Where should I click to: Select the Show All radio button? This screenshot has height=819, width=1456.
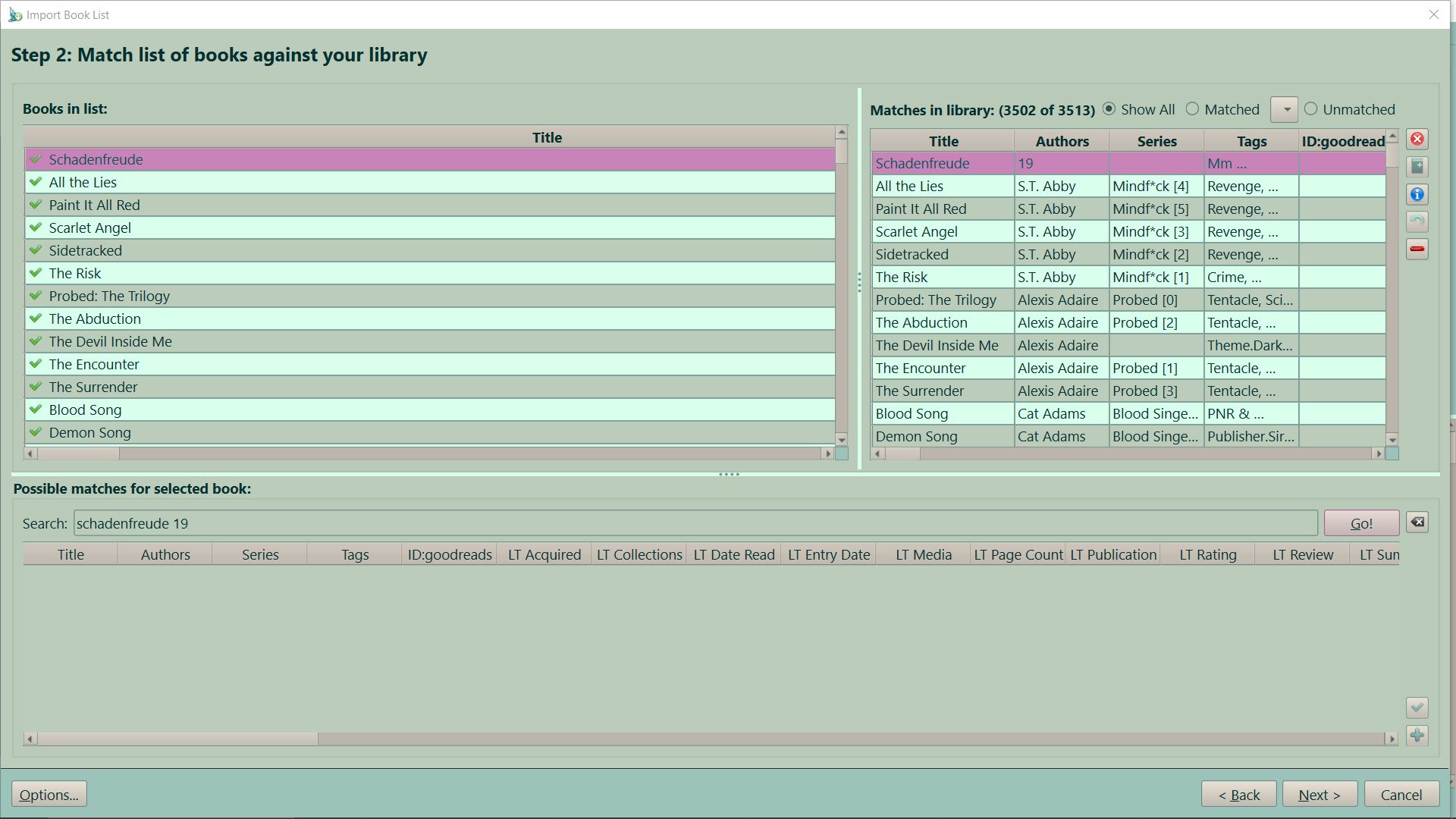(x=1109, y=109)
